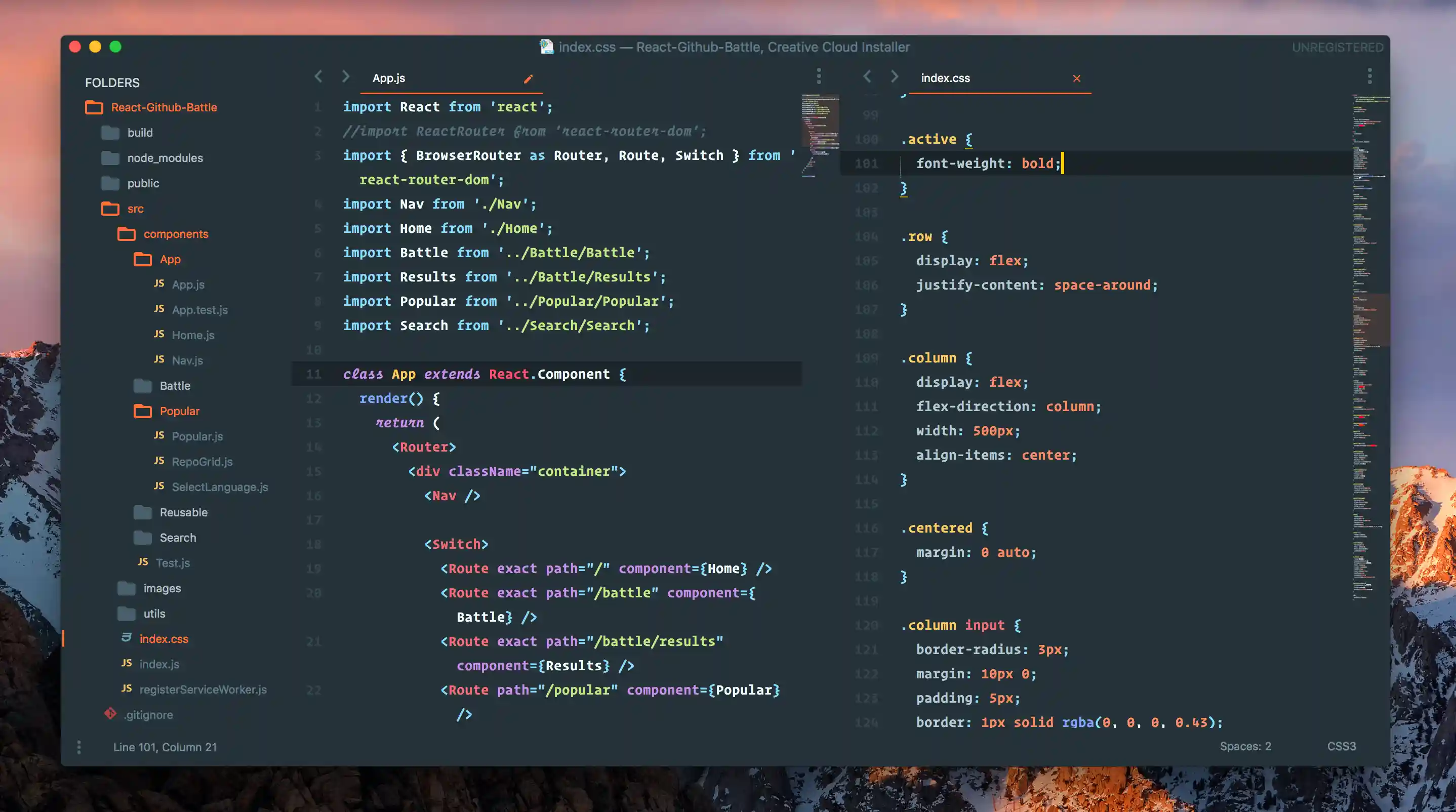Open the panel switcher icon in the status bar
Image resolution: width=1456 pixels, height=812 pixels.
(x=79, y=747)
